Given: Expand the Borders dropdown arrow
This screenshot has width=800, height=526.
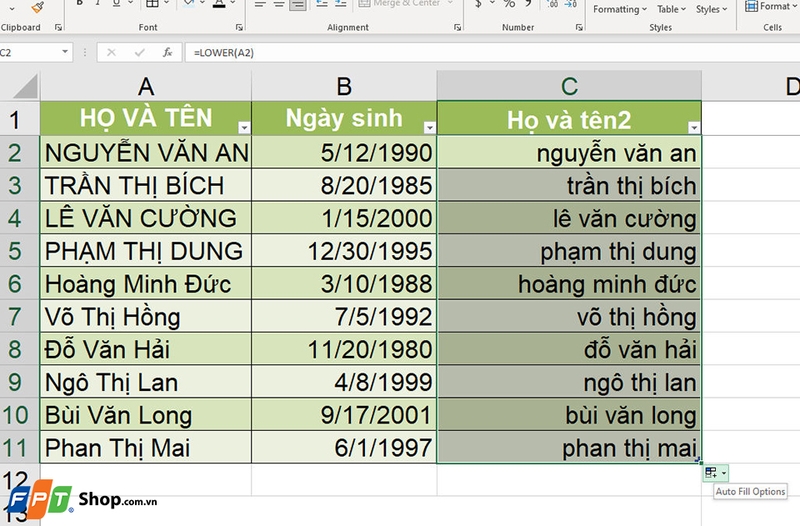Looking at the screenshot, I should [166, 4].
